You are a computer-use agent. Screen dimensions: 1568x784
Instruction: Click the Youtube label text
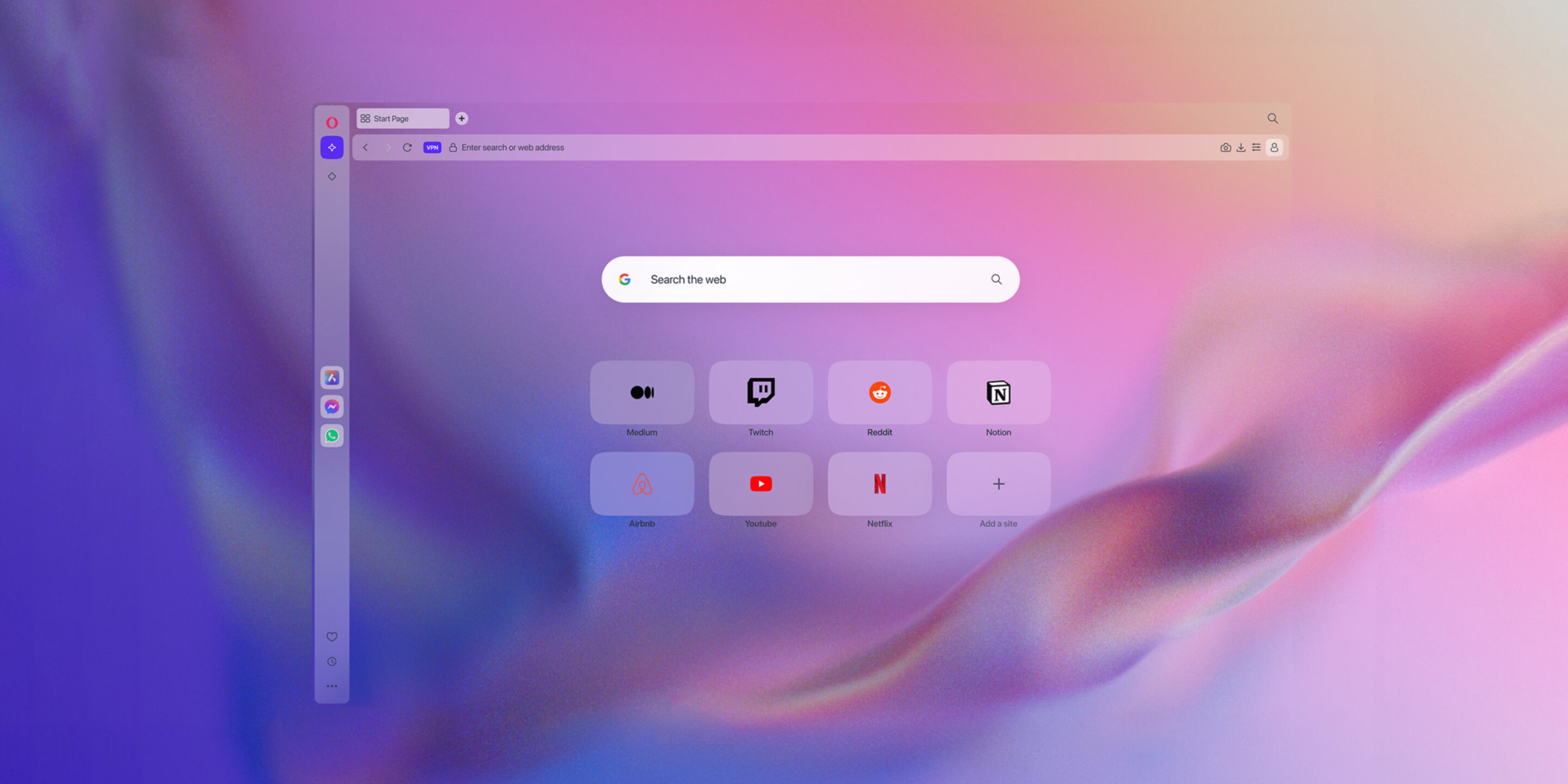761,524
